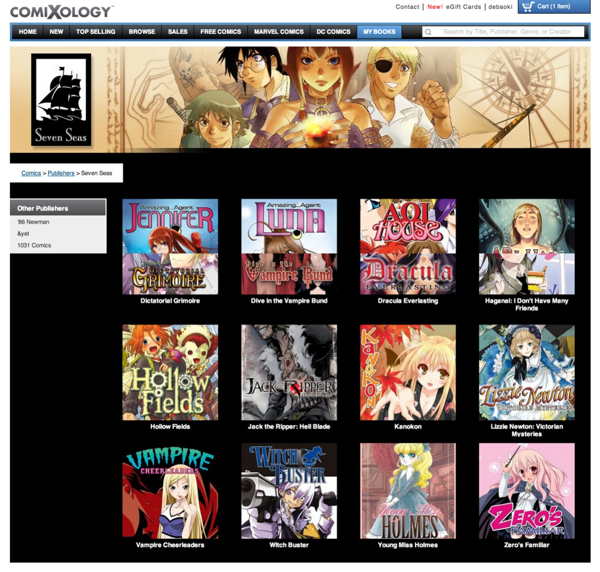Open the Free Comics tab
The image size is (600, 572).
[220, 32]
